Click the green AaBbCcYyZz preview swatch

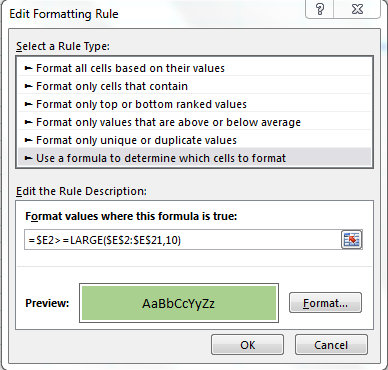click(179, 303)
